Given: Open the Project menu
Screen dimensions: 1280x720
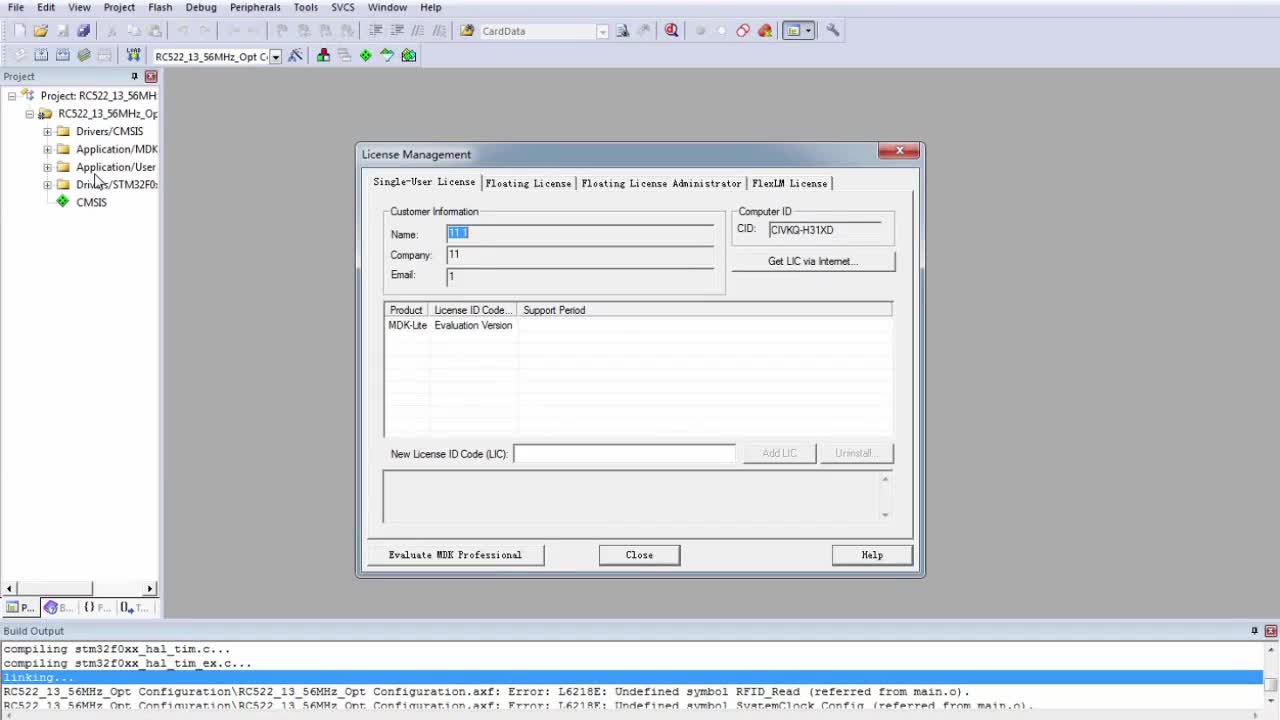Looking at the screenshot, I should pyautogui.click(x=119, y=7).
